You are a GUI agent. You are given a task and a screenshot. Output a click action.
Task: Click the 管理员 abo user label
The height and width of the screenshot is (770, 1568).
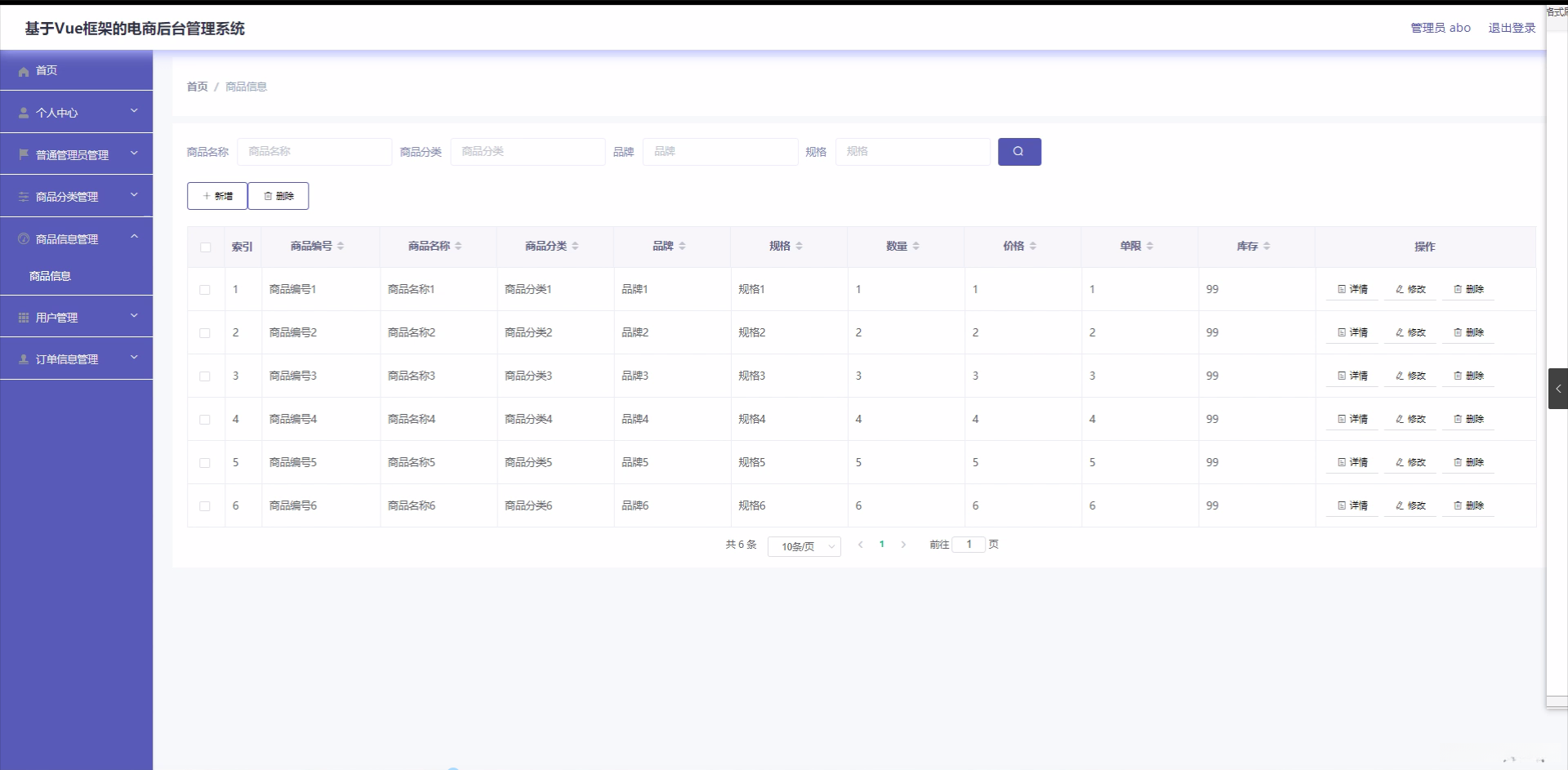pyautogui.click(x=1441, y=28)
